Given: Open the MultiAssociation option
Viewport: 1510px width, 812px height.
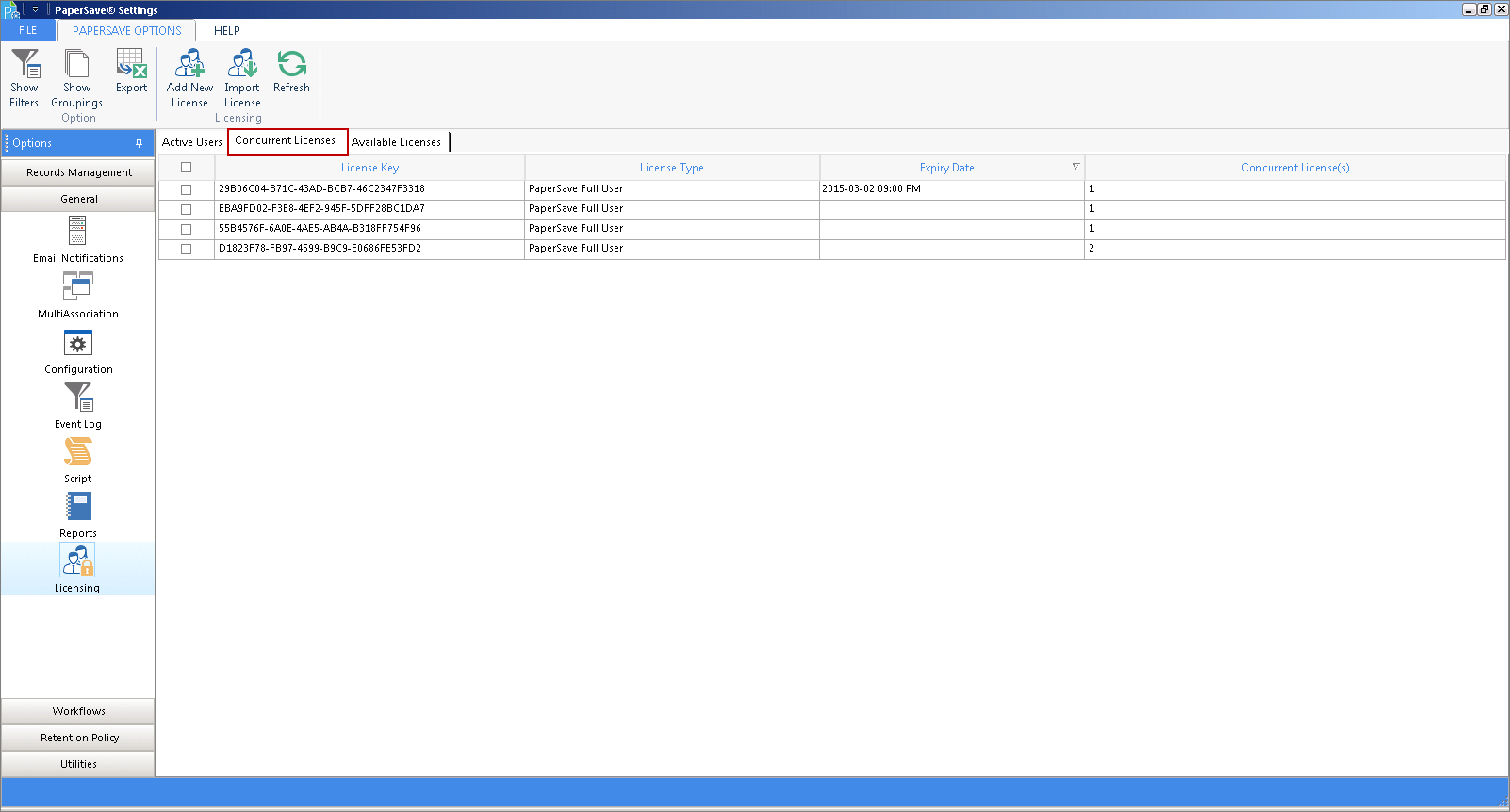Looking at the screenshot, I should pos(77,296).
